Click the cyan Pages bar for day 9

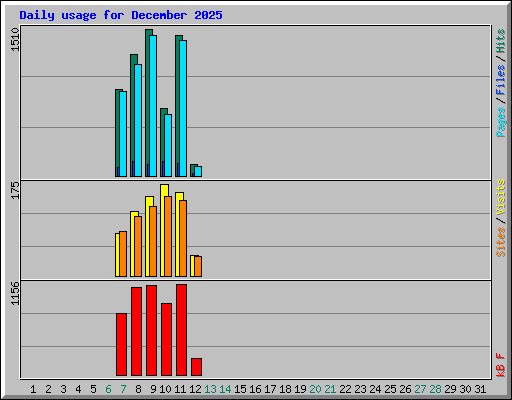coord(153,106)
